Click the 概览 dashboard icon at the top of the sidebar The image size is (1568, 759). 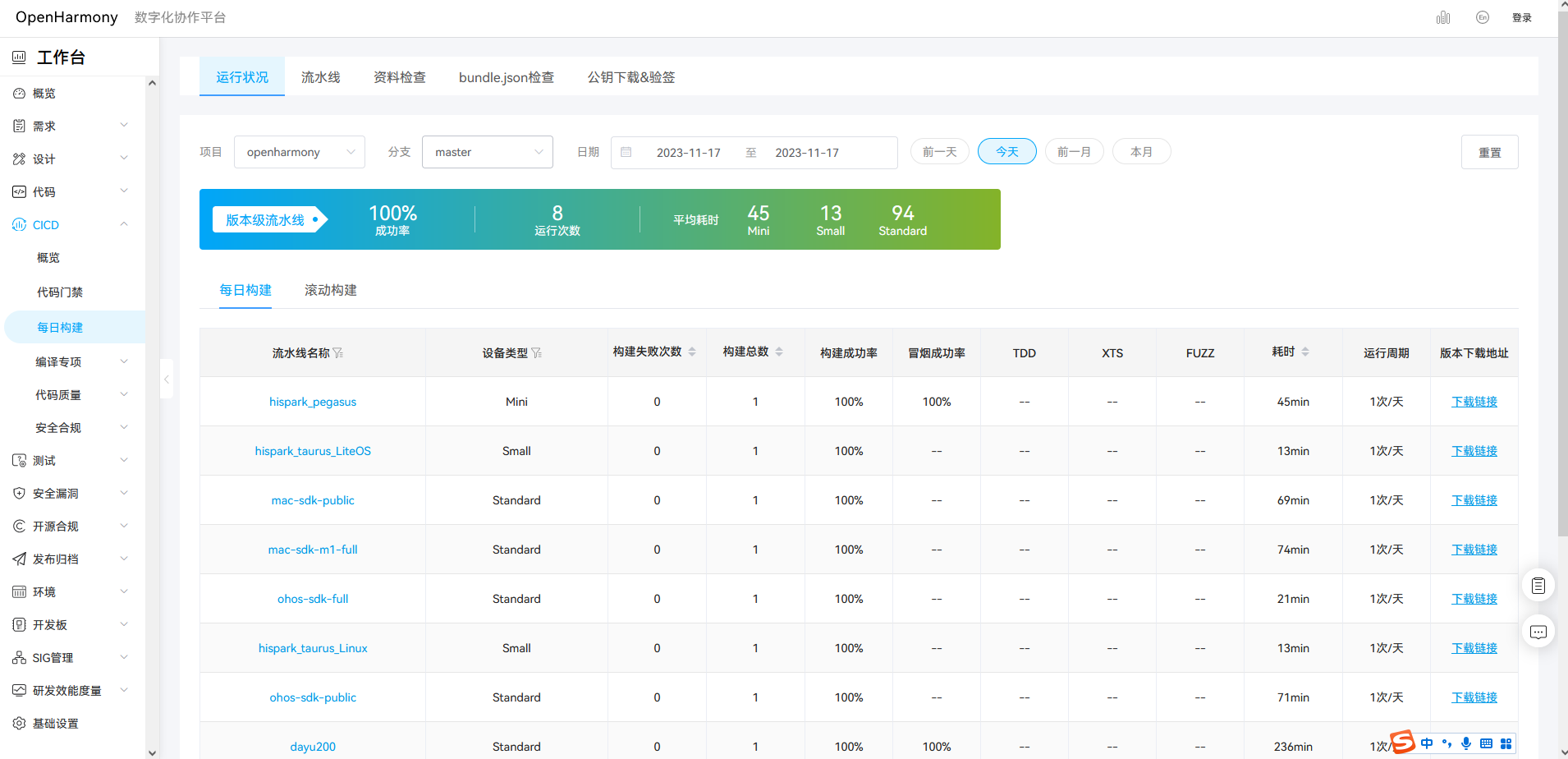coord(19,94)
